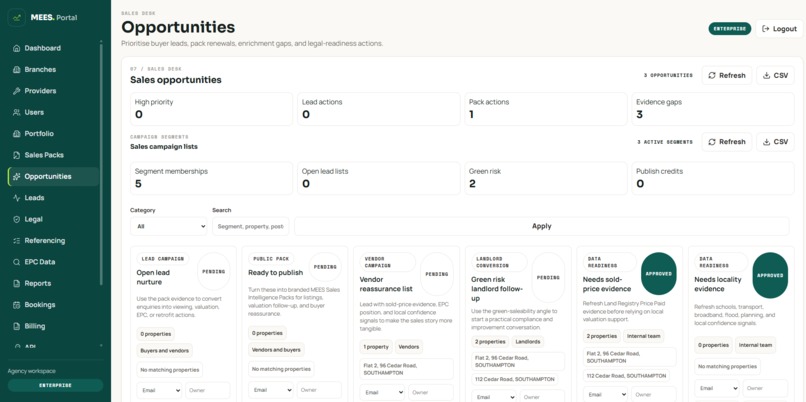Log out using the Logout button

pyautogui.click(x=779, y=29)
